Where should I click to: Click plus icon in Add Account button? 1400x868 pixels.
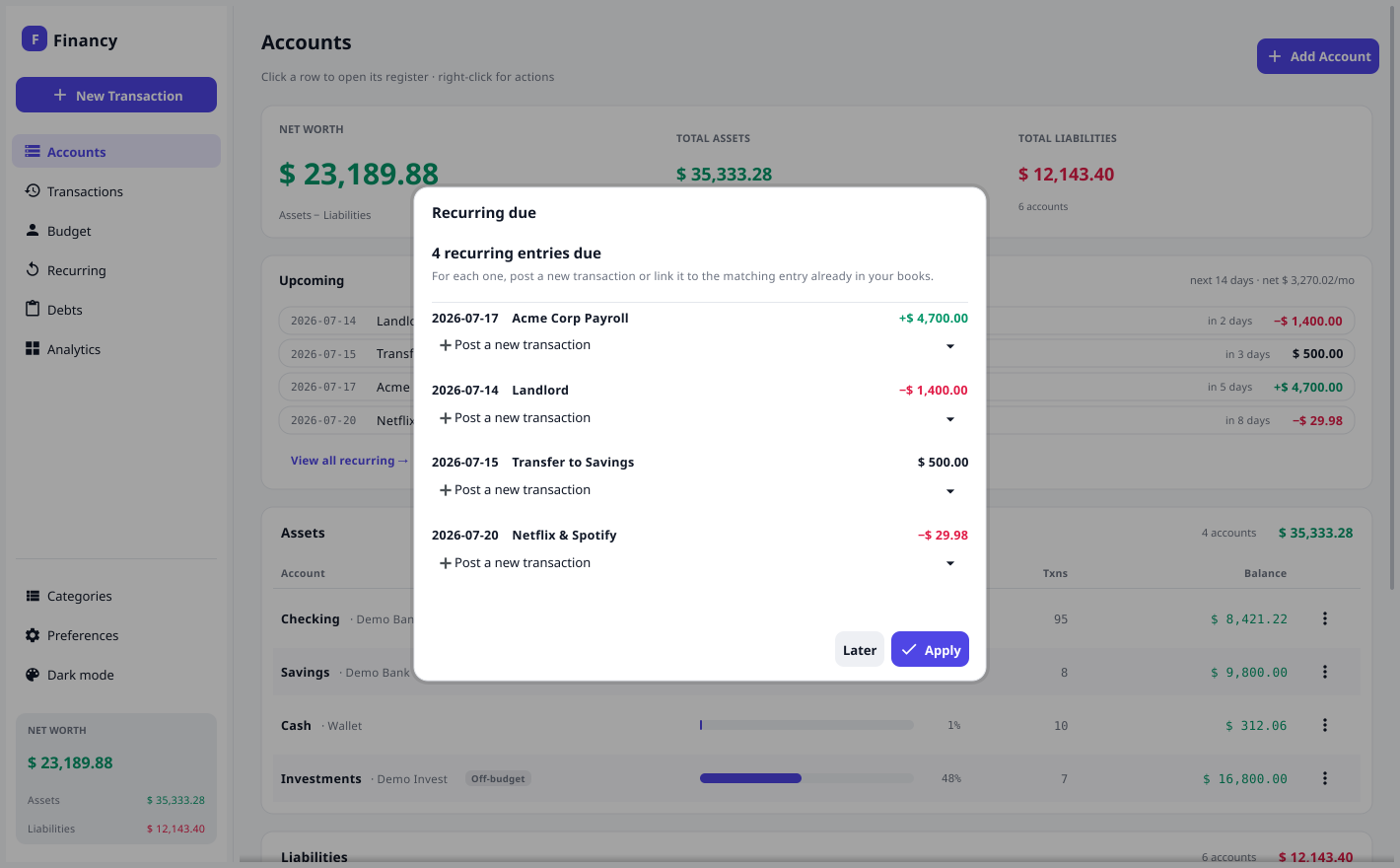(x=1275, y=56)
